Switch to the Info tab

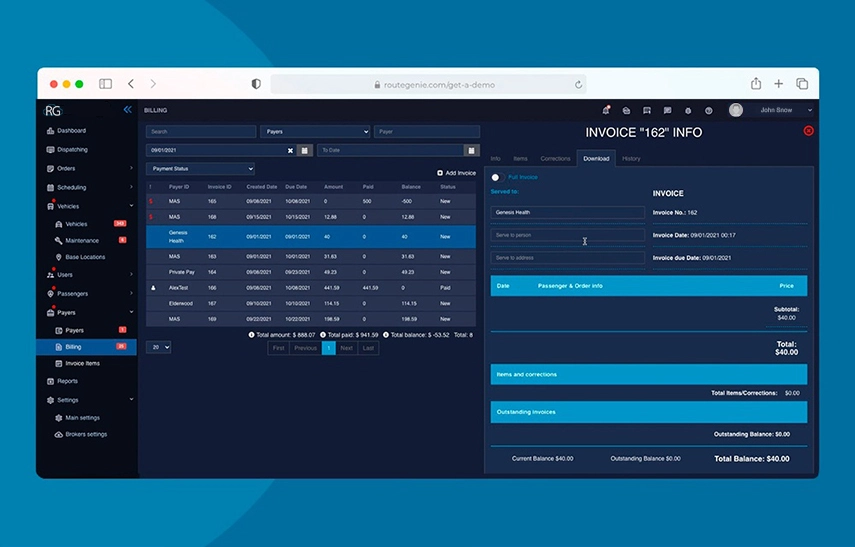(x=495, y=159)
